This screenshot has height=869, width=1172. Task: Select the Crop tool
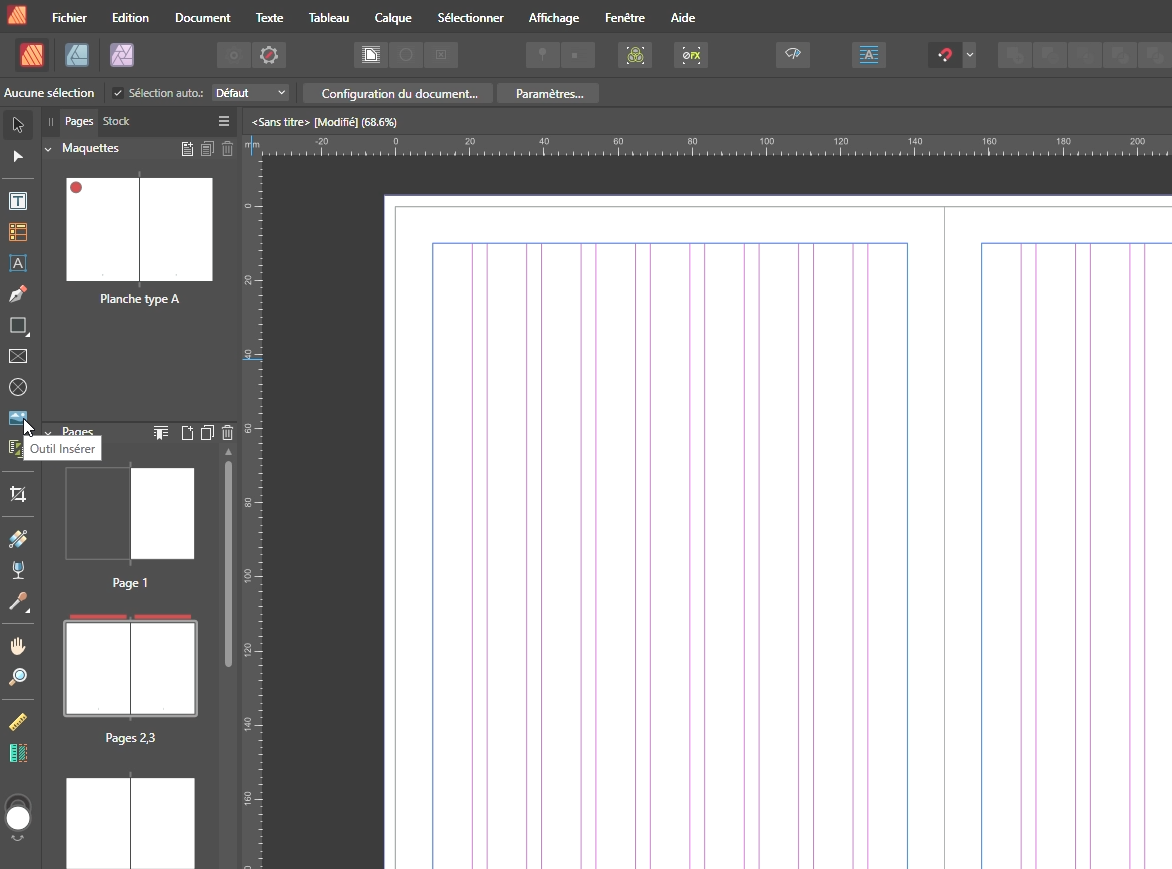[x=18, y=494]
